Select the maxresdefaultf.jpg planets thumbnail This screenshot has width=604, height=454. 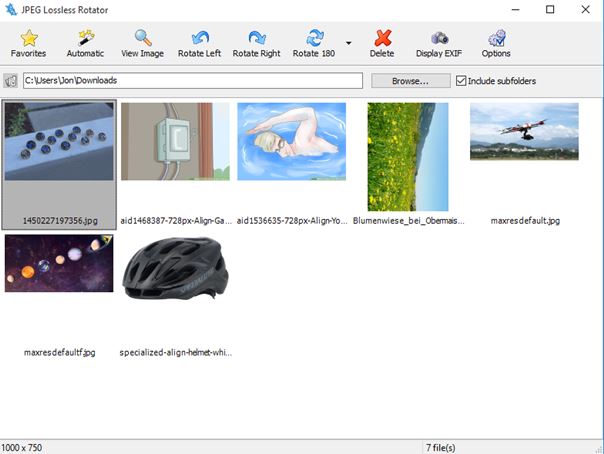[x=59, y=264]
